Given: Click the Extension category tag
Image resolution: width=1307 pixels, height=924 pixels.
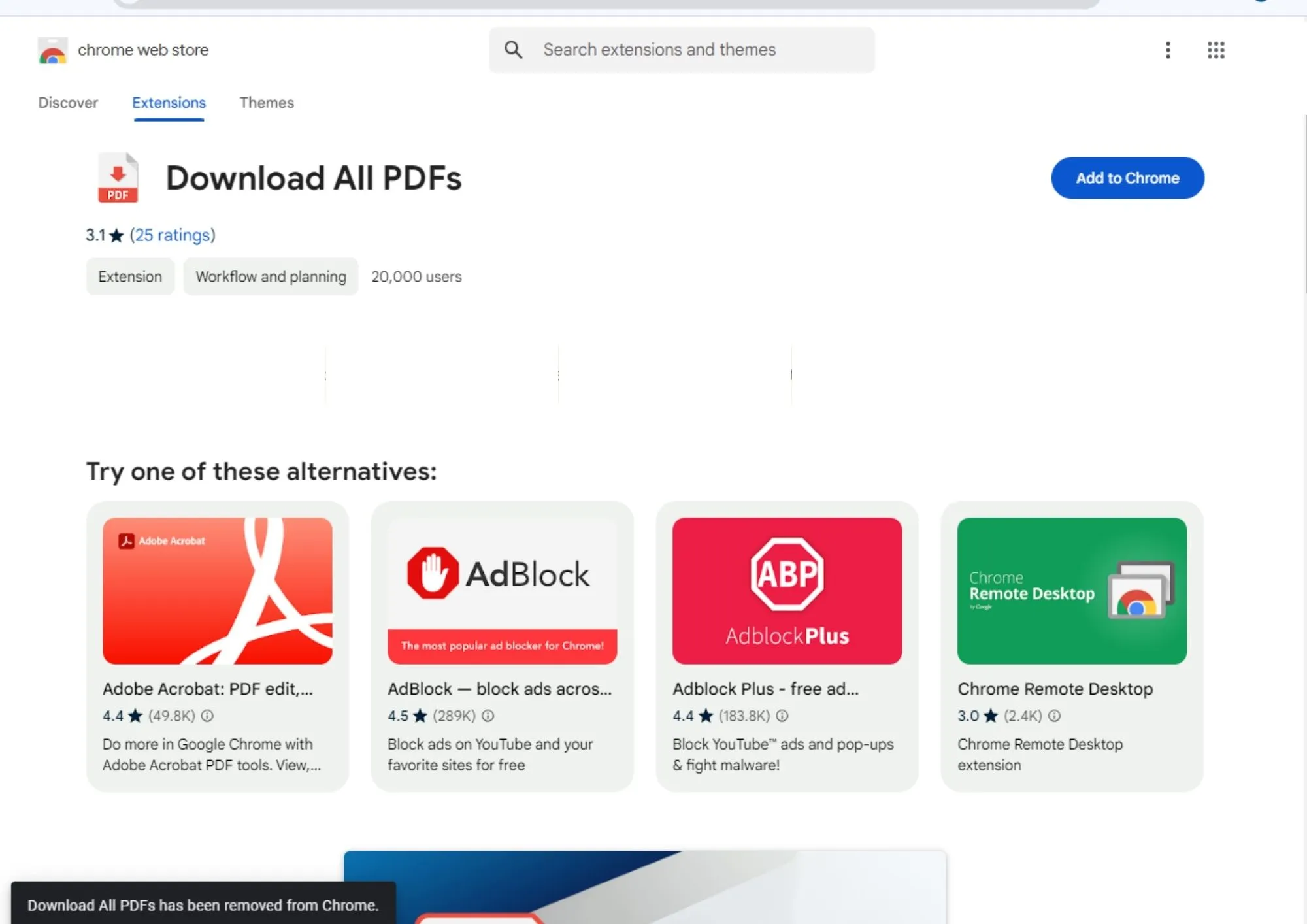Looking at the screenshot, I should coord(130,276).
